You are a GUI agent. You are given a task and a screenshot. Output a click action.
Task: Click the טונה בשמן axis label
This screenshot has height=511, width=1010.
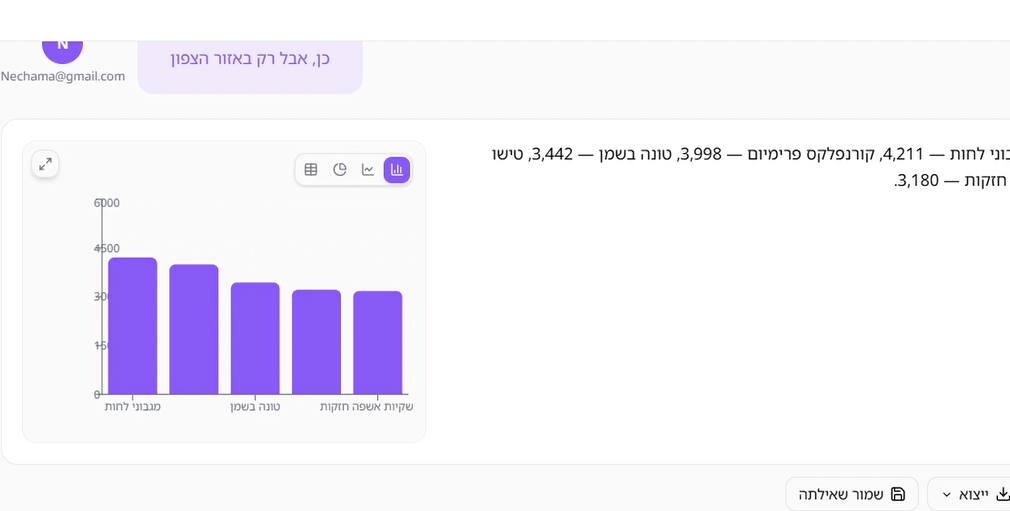[255, 407]
